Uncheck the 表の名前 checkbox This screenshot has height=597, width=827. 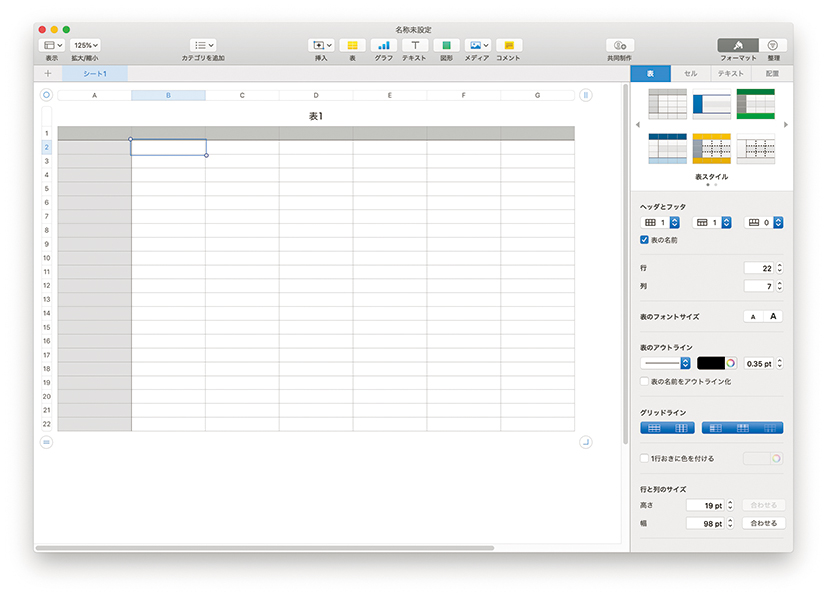pyautogui.click(x=645, y=240)
